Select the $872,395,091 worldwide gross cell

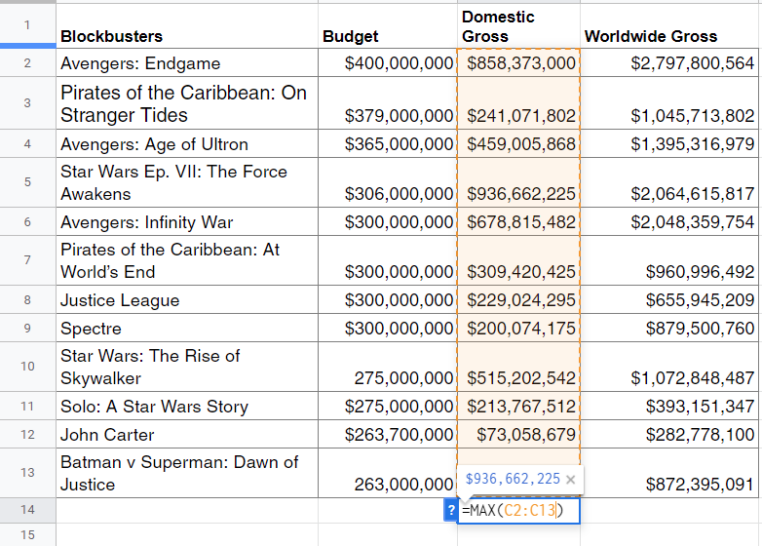[669, 473]
